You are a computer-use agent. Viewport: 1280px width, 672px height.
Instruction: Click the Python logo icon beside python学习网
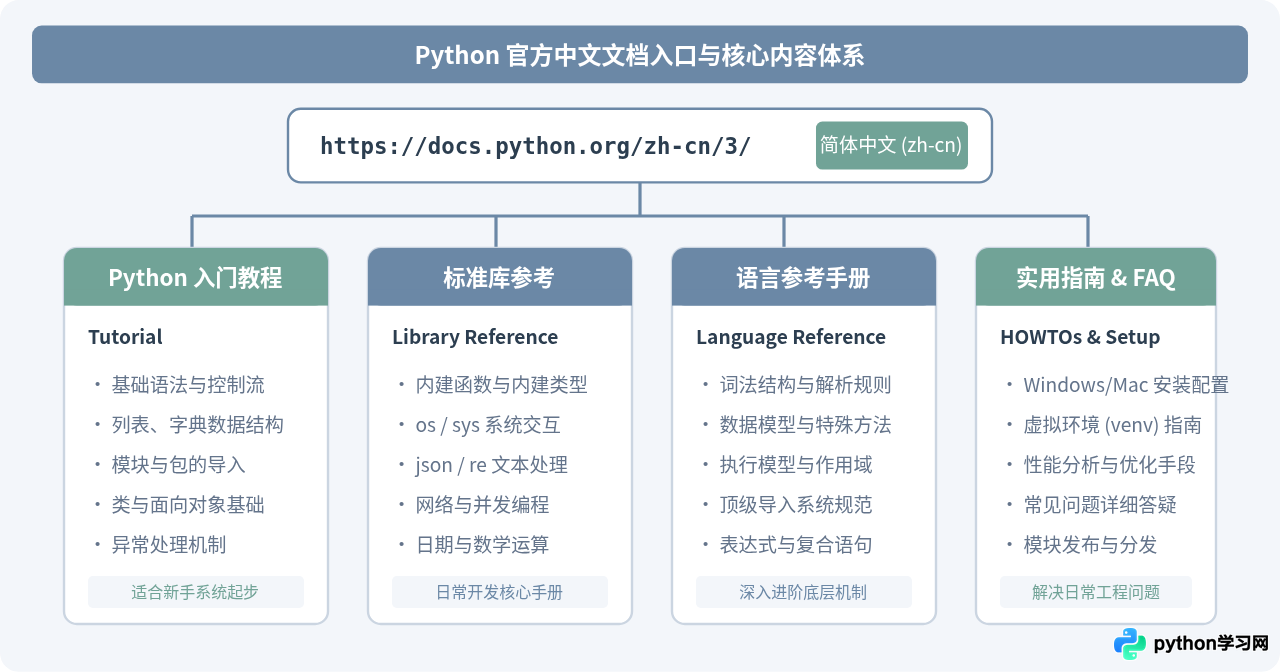[x=1130, y=644]
